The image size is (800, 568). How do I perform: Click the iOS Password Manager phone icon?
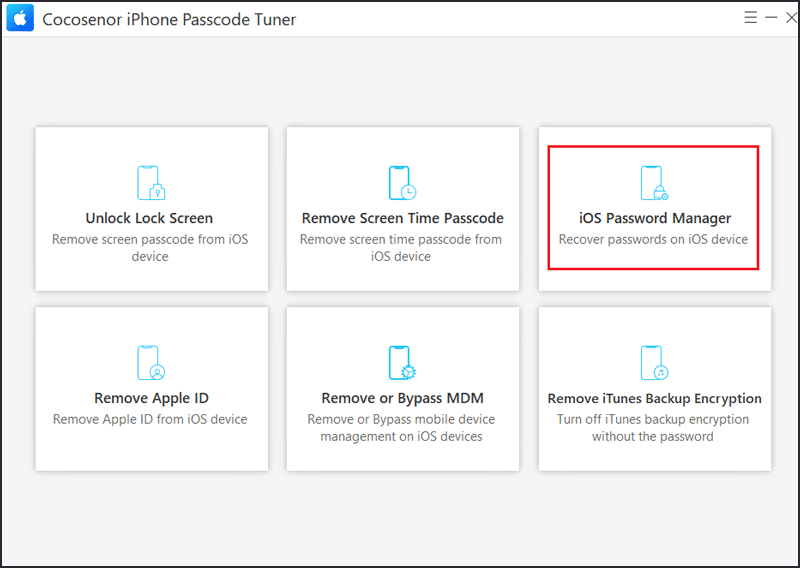click(x=655, y=183)
